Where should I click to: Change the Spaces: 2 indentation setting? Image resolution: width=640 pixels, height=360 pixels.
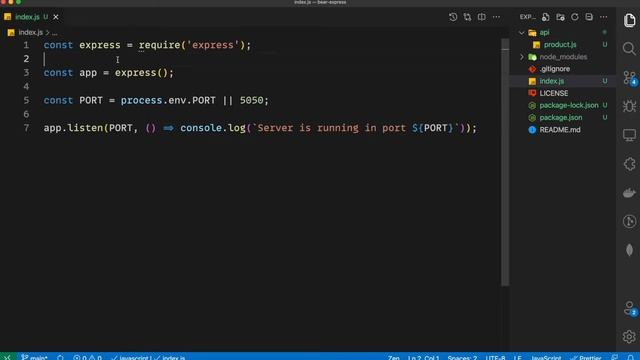point(462,357)
